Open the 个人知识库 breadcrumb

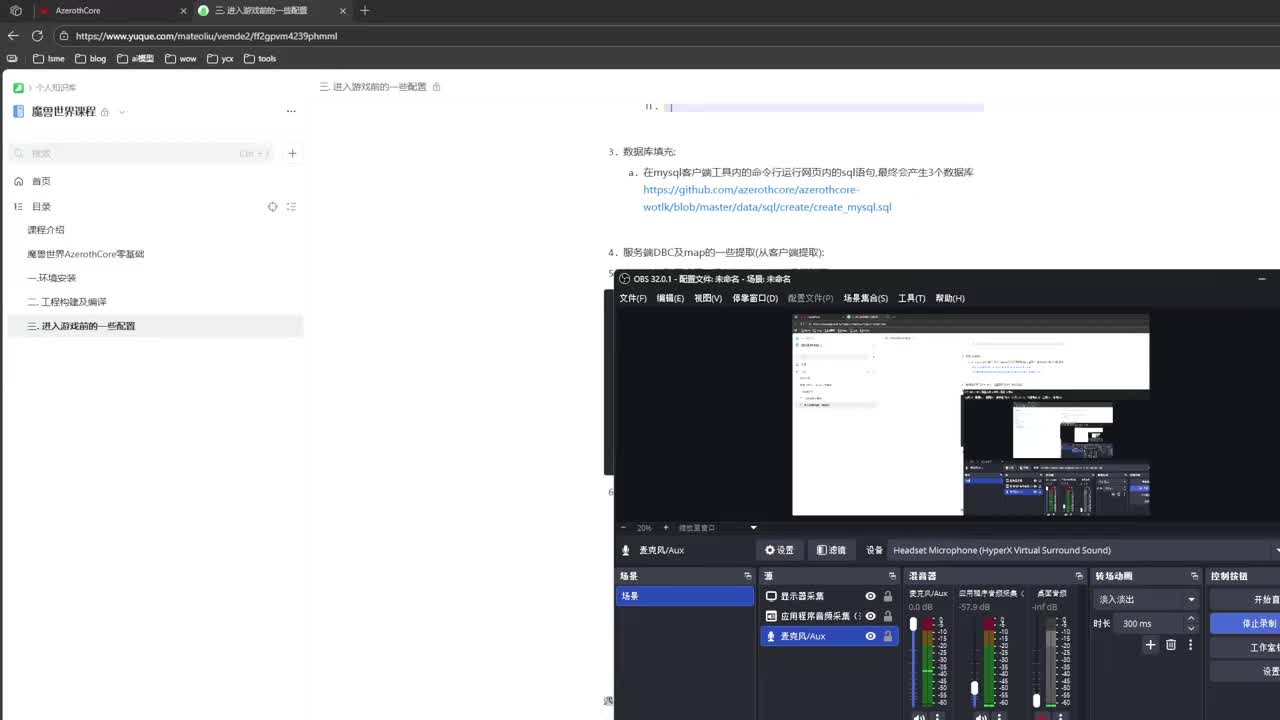click(56, 87)
